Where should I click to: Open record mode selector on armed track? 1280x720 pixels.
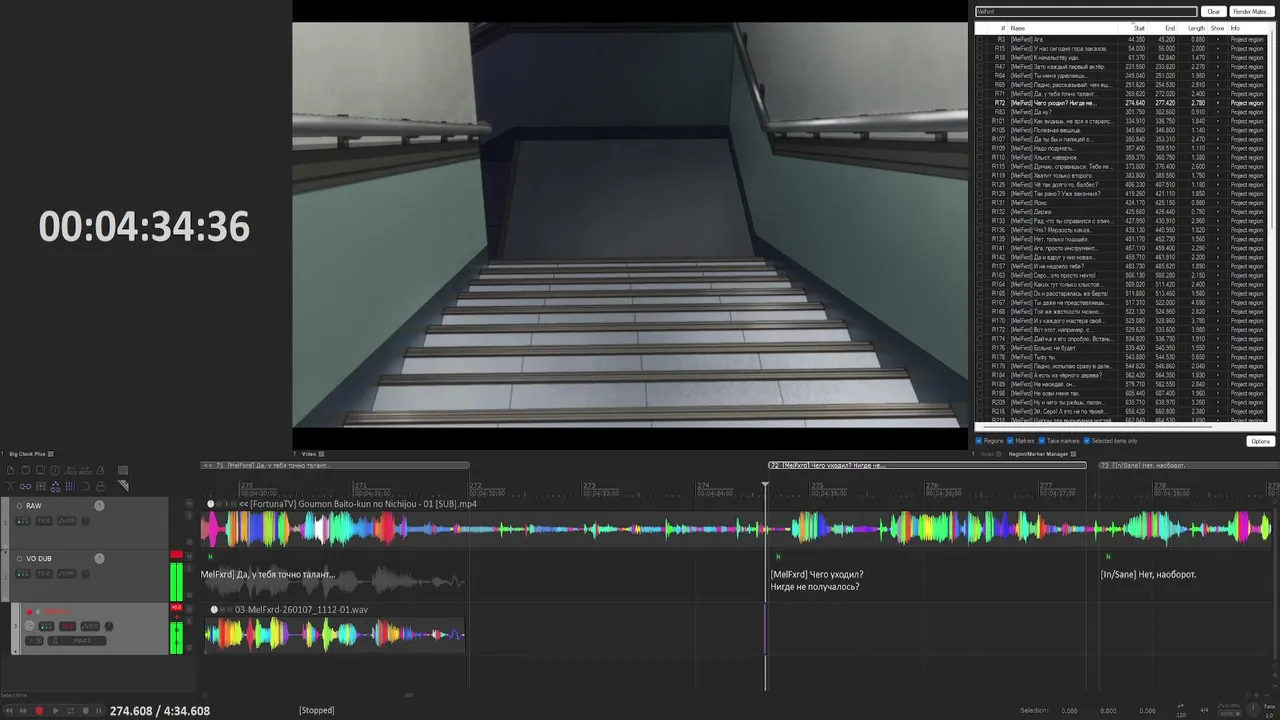point(34,640)
